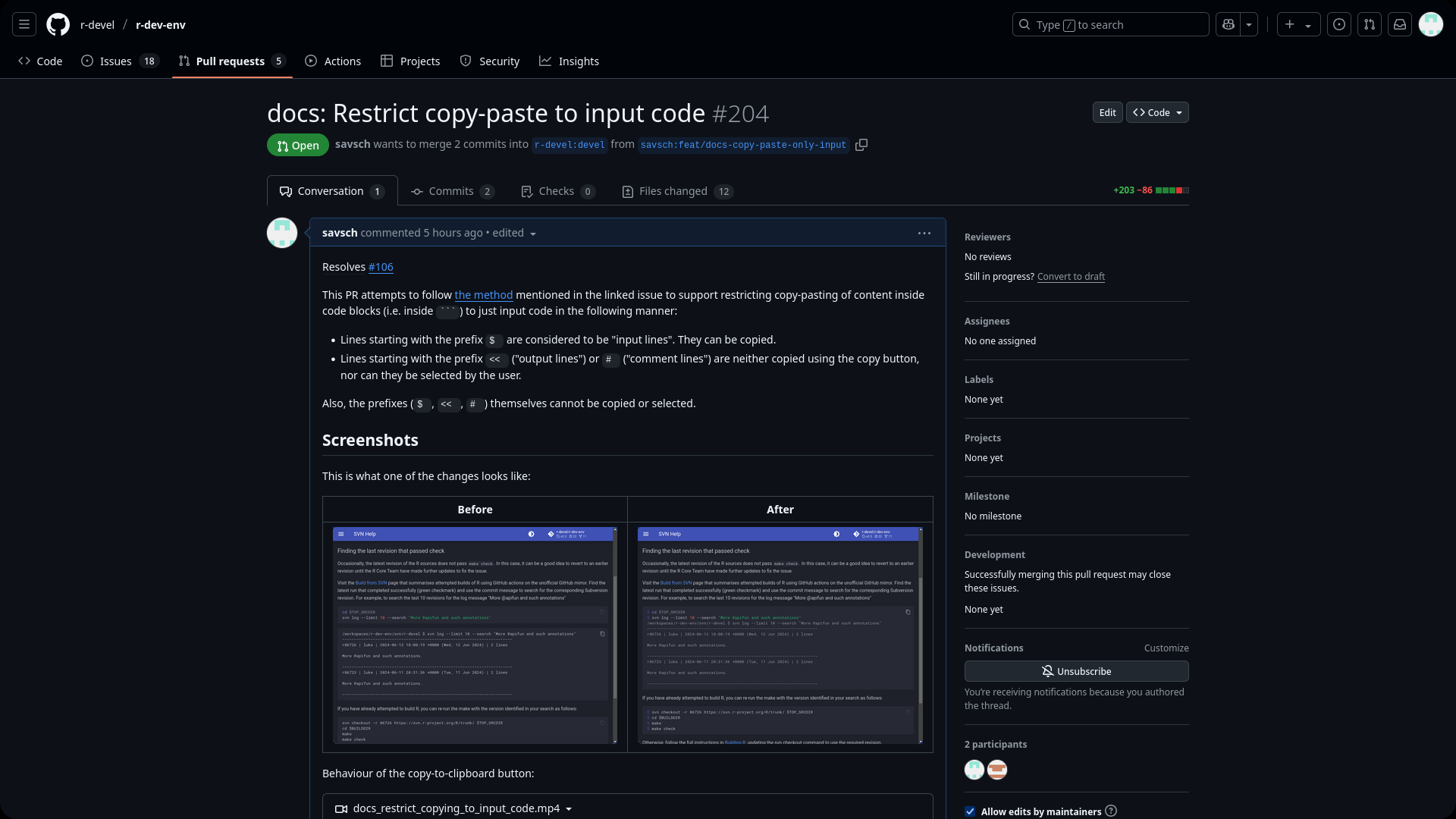1456x819 pixels.
Task: Expand the edited history dropdown
Action: 515,233
